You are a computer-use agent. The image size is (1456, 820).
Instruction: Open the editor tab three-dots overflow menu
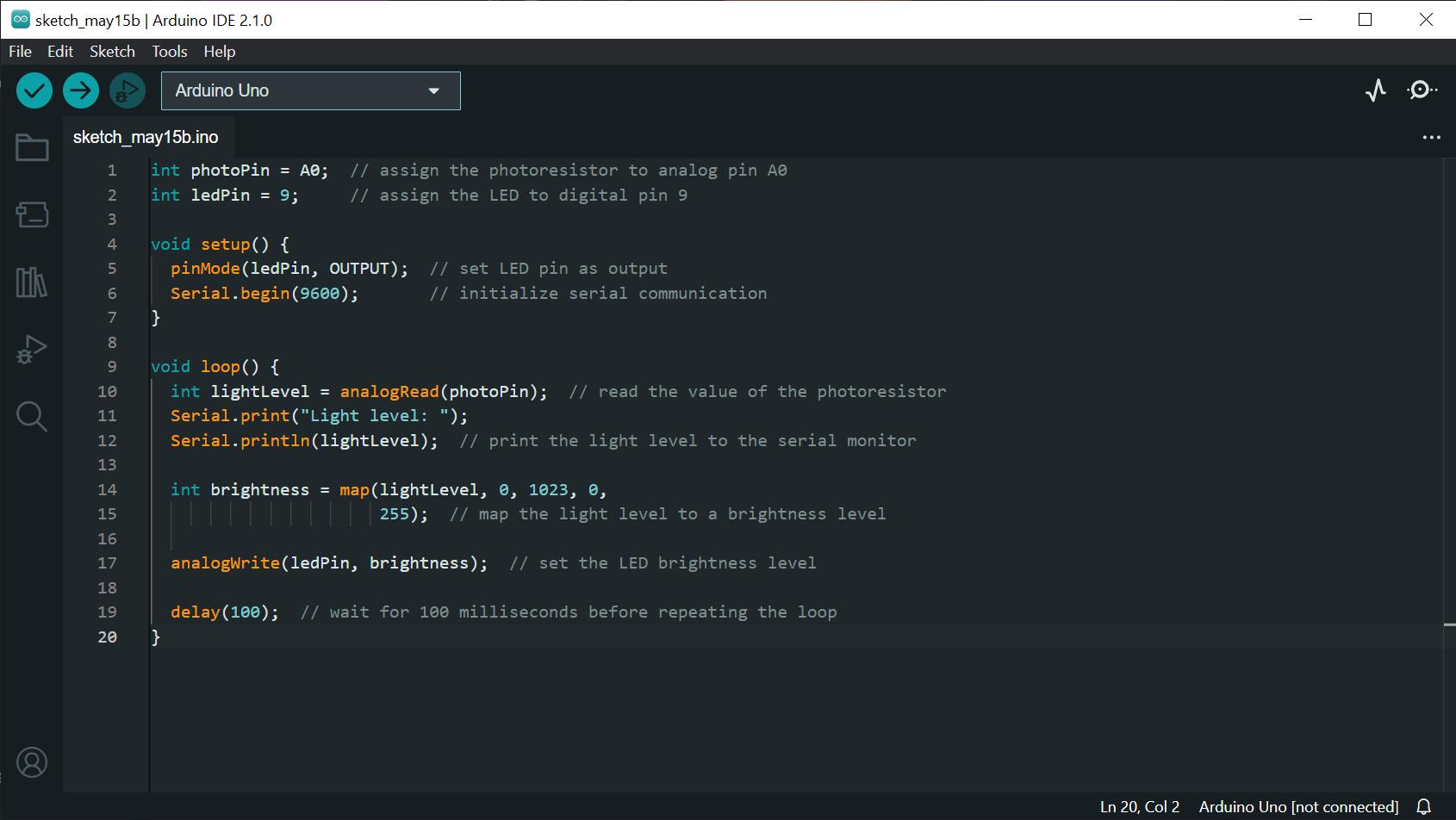(x=1431, y=137)
